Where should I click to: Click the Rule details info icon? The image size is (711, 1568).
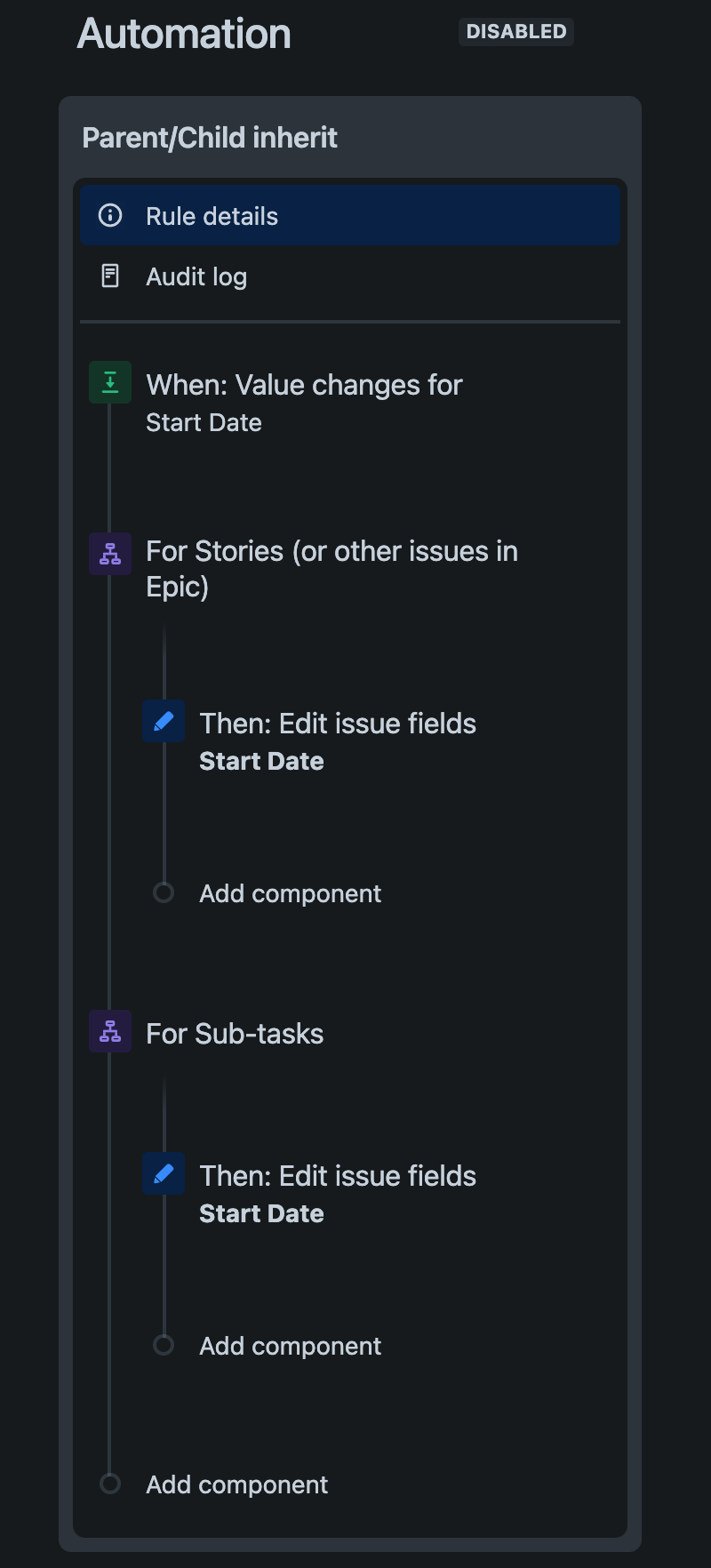[x=110, y=215]
